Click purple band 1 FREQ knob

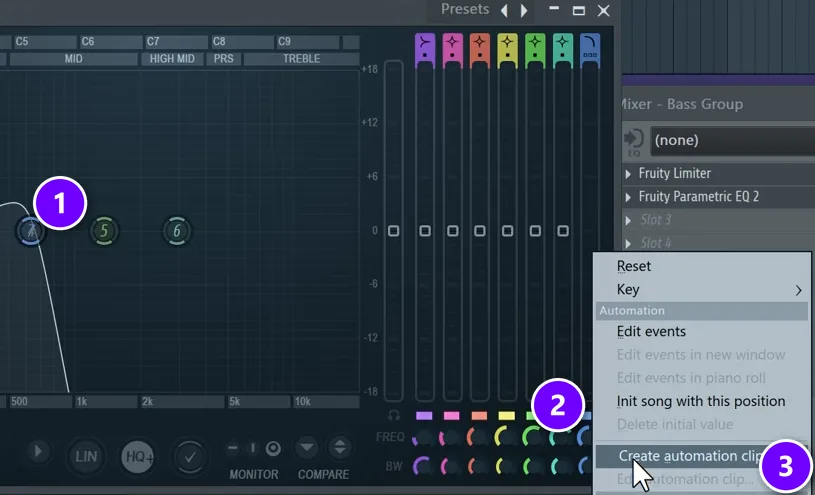[423, 437]
